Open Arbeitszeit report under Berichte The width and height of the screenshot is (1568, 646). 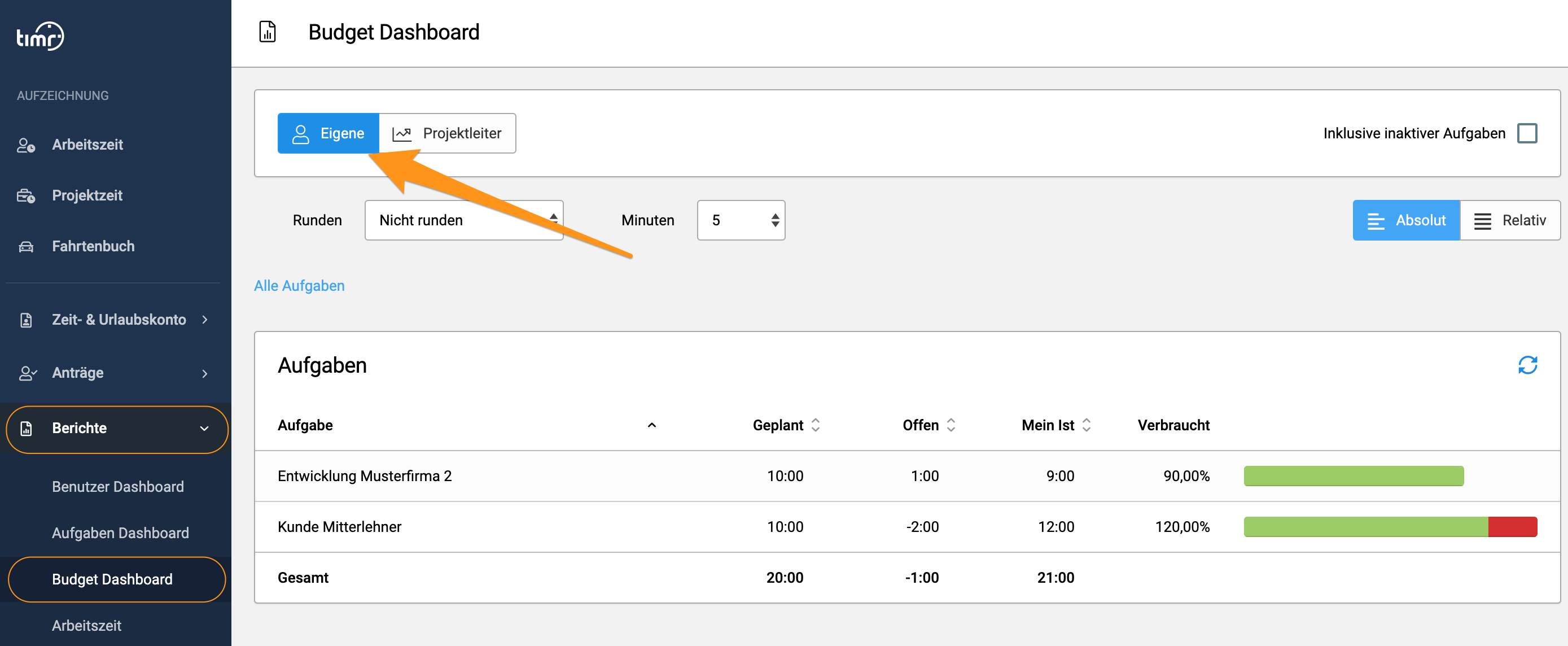[86, 625]
